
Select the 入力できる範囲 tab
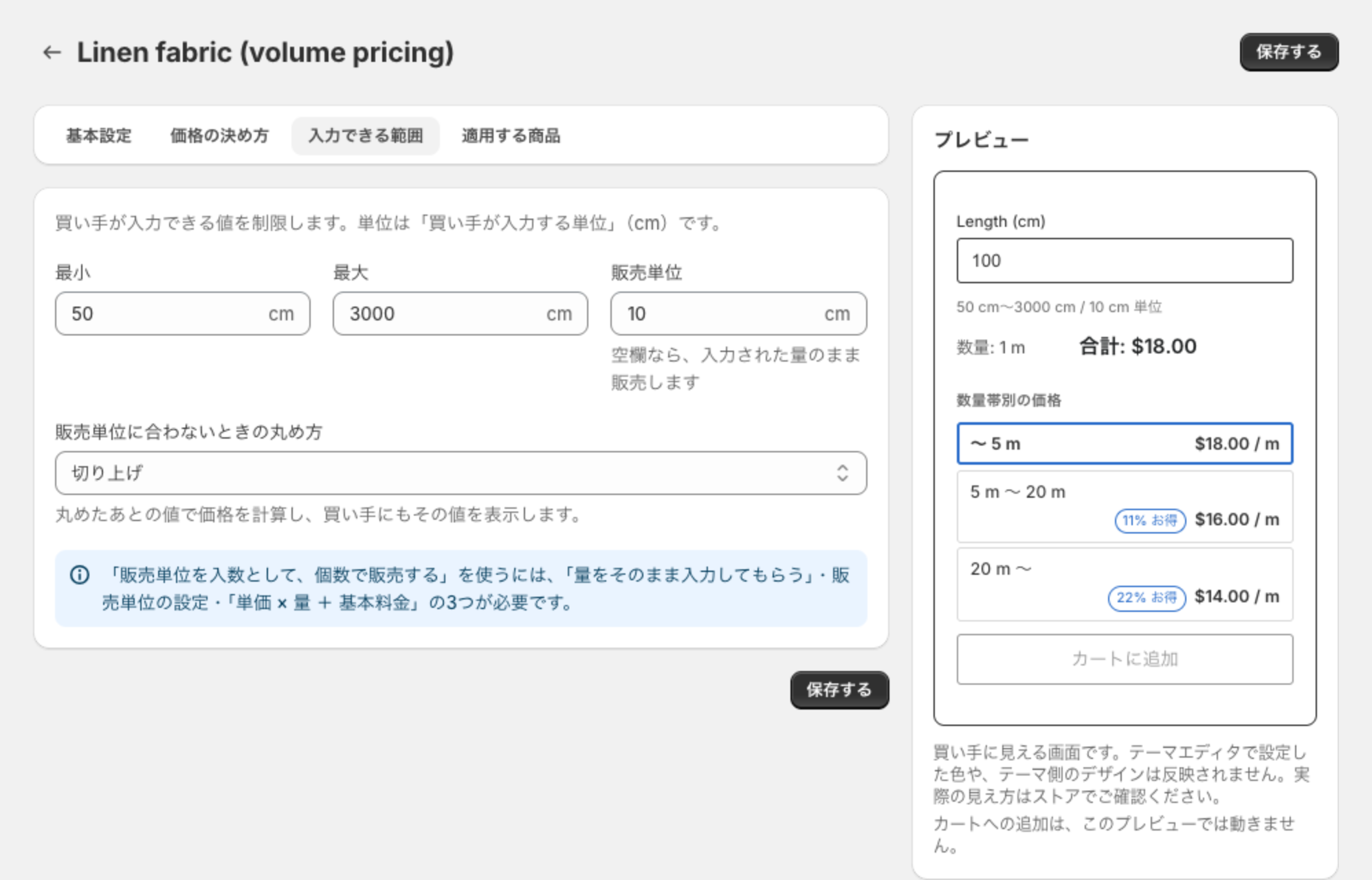pos(366,136)
